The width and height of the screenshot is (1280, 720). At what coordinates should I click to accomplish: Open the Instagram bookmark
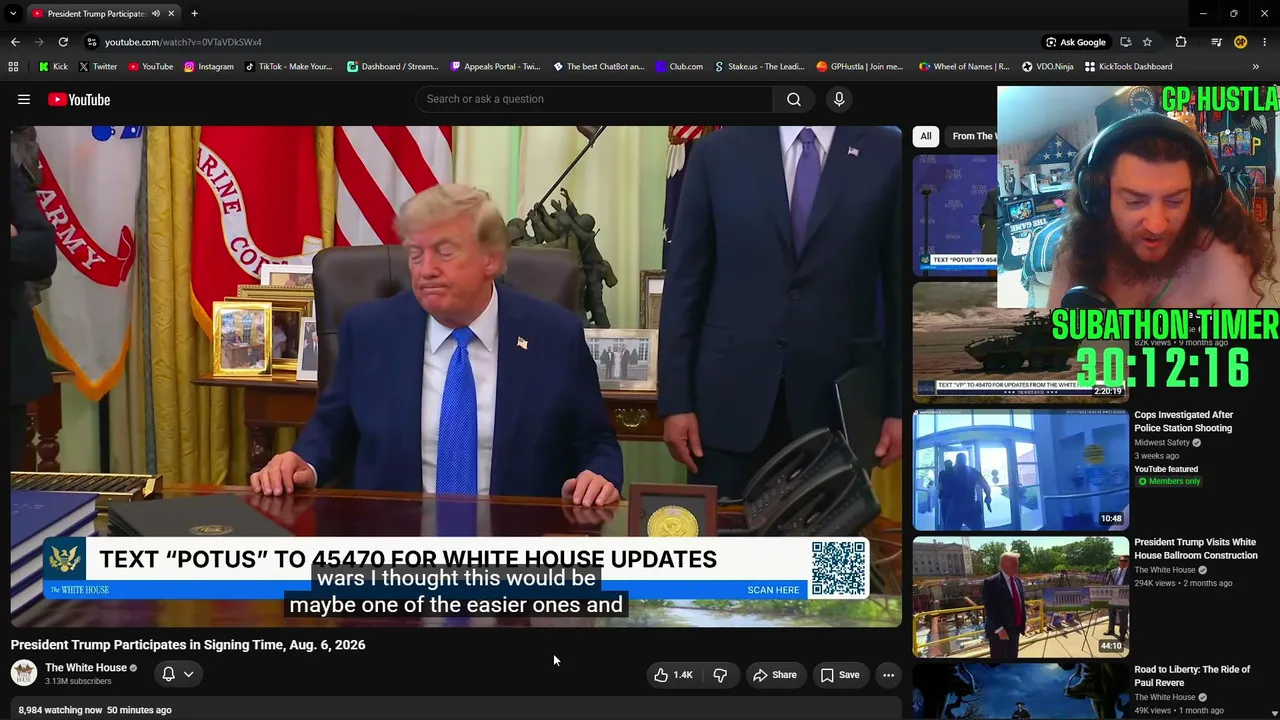209,67
